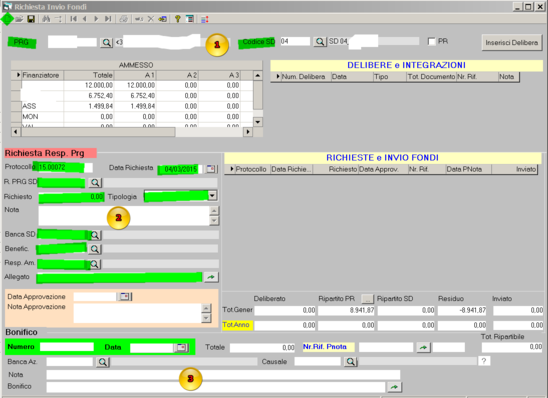Click the open folder toolbar icon

click(19, 19)
